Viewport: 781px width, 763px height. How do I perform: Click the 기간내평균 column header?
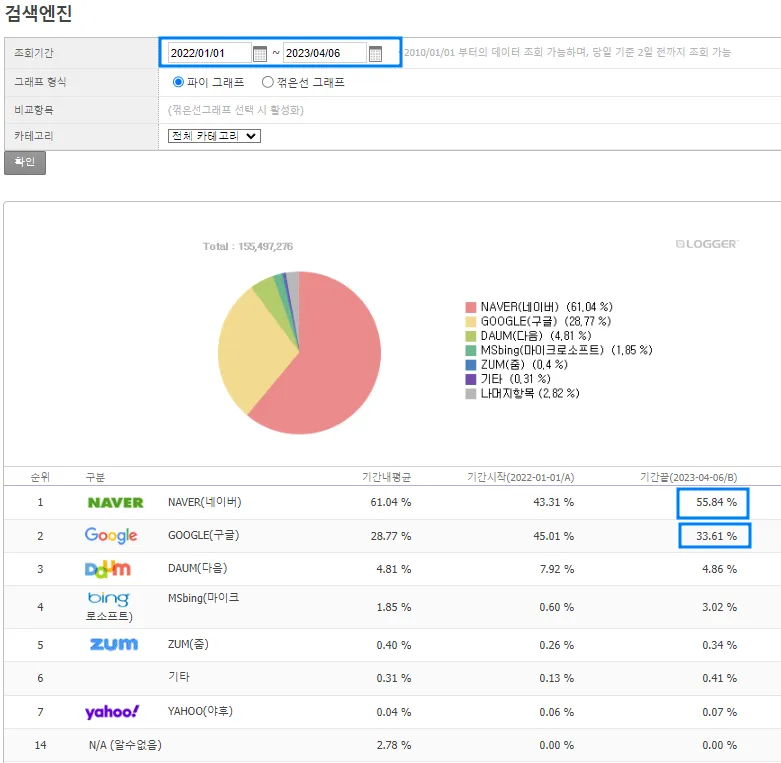point(387,477)
